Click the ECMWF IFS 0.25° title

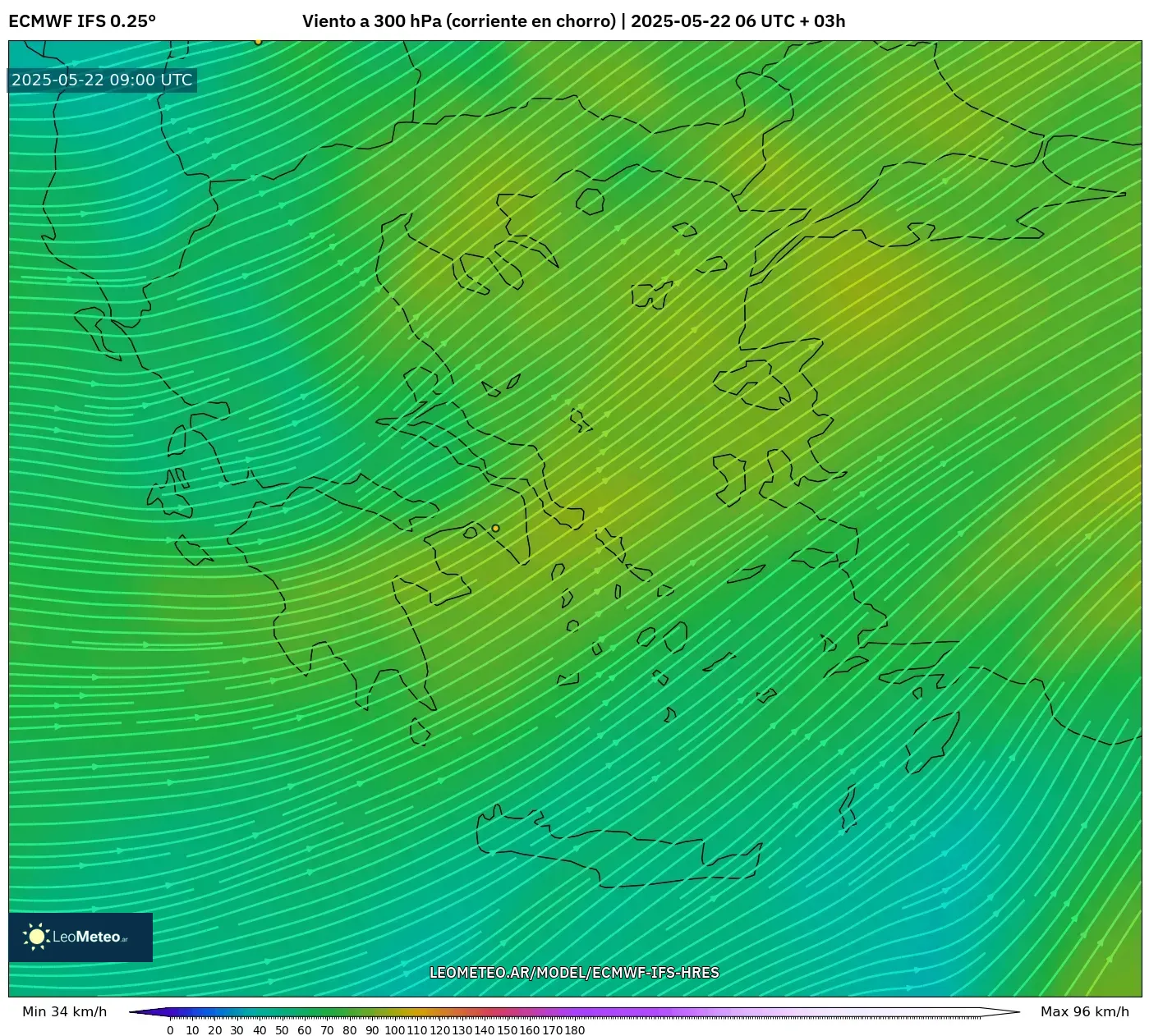click(x=82, y=21)
